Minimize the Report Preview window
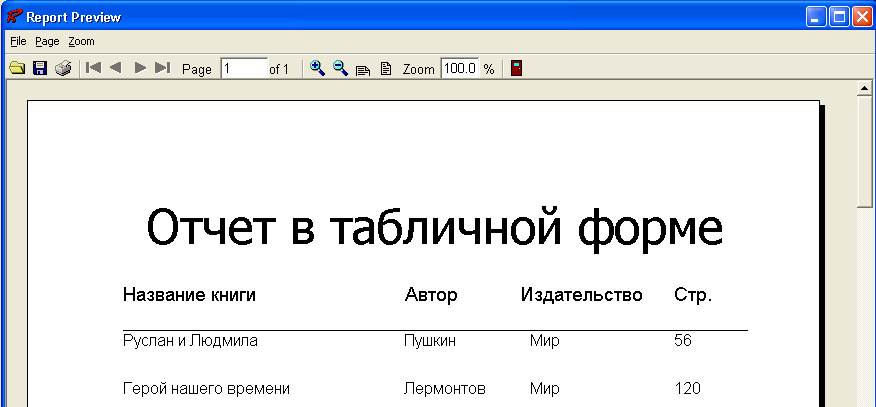This screenshot has height=407, width=876. click(x=816, y=17)
